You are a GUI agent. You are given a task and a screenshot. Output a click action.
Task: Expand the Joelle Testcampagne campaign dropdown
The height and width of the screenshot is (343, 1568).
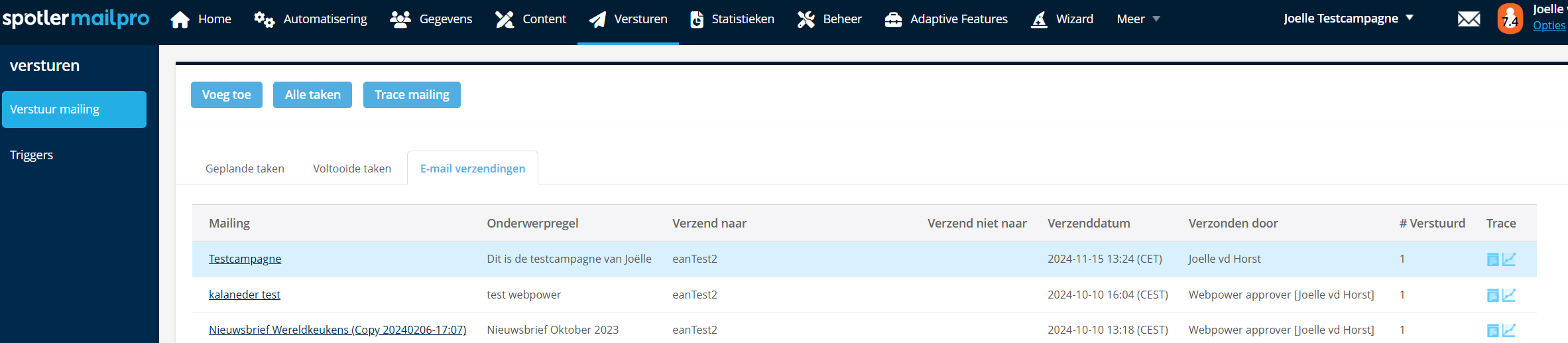pos(1349,19)
